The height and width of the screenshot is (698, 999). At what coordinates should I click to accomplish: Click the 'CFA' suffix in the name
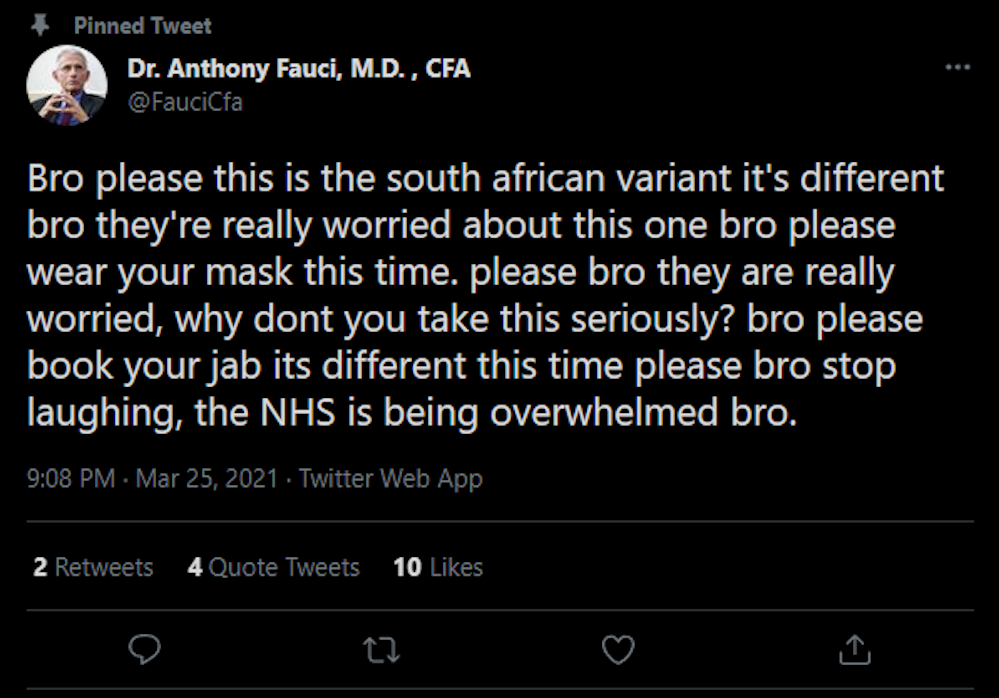447,69
